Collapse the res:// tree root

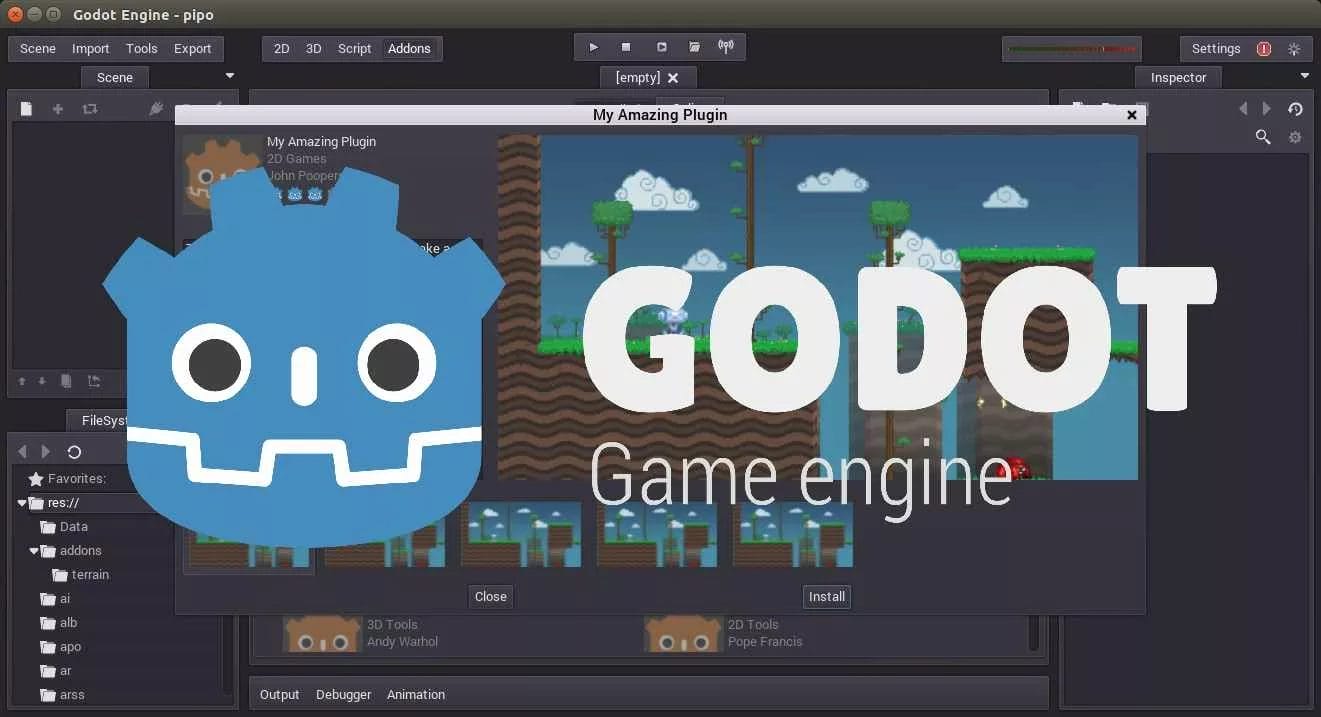(x=21, y=502)
